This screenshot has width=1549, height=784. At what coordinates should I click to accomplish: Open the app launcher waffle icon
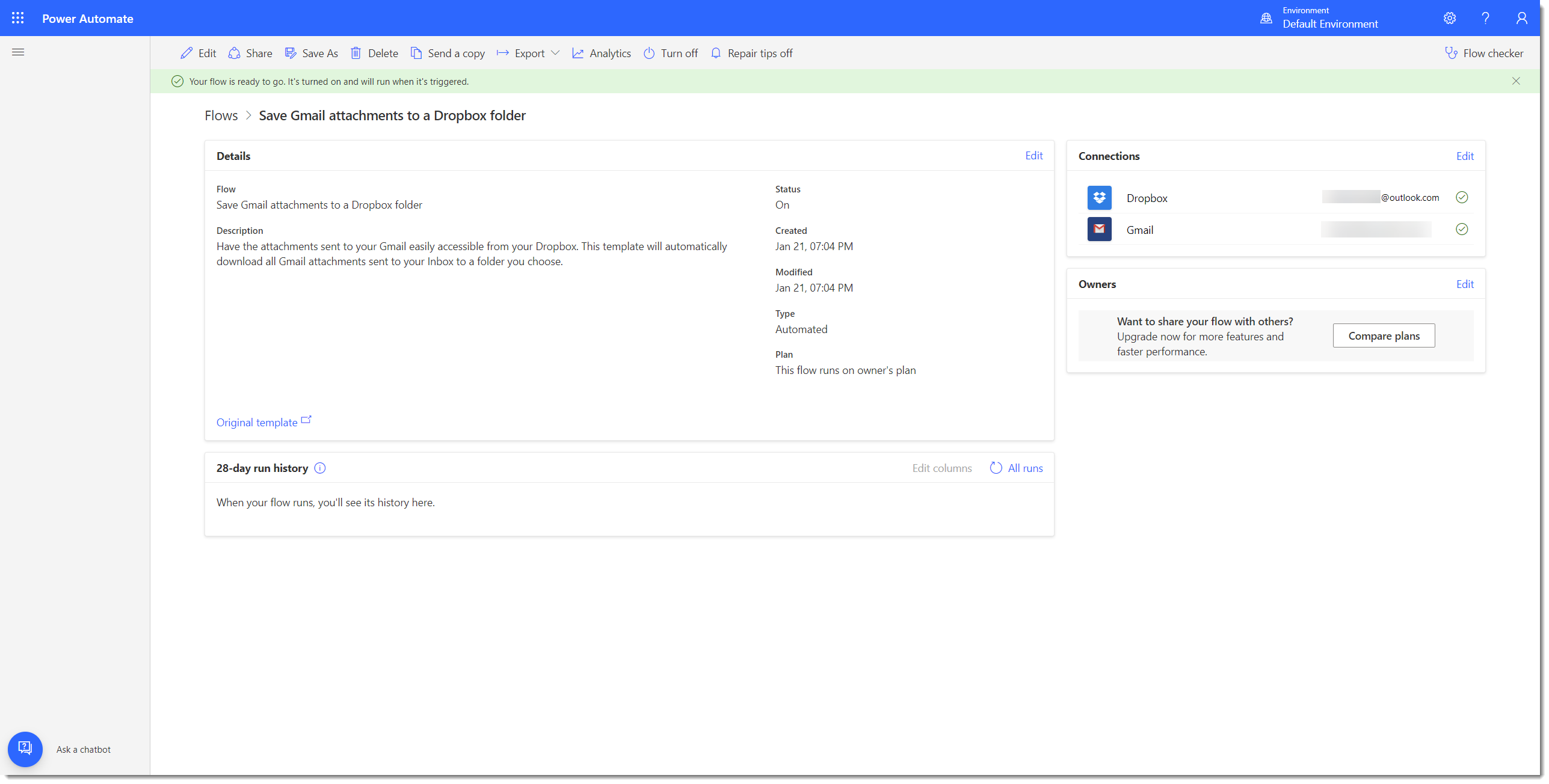click(18, 18)
